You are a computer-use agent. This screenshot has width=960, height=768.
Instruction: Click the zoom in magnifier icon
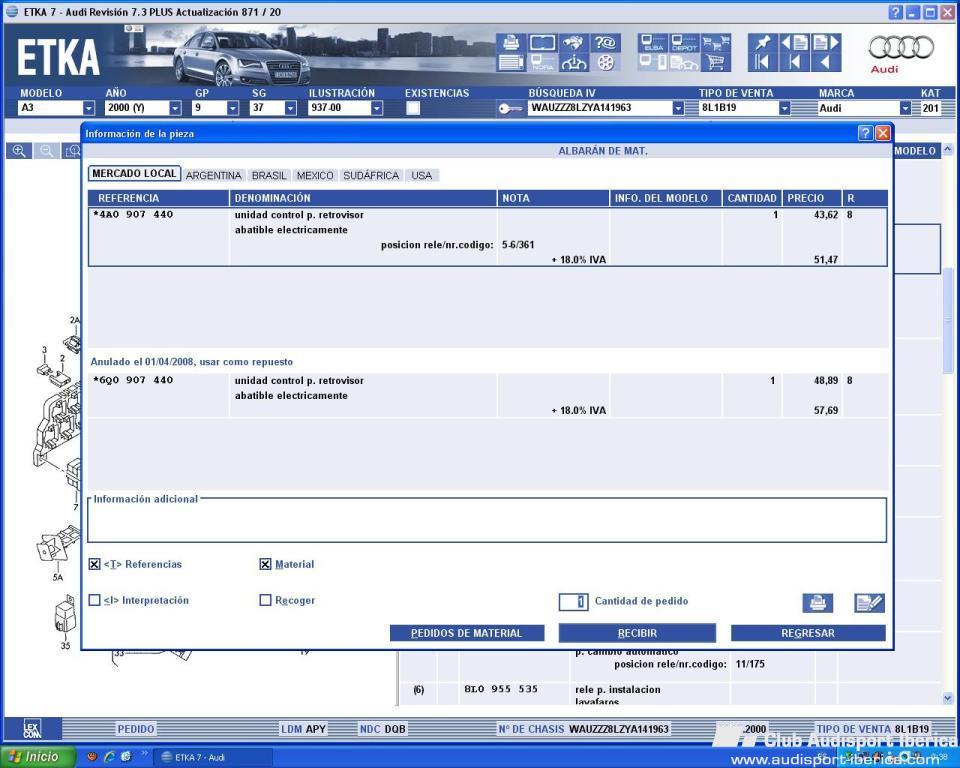19,151
